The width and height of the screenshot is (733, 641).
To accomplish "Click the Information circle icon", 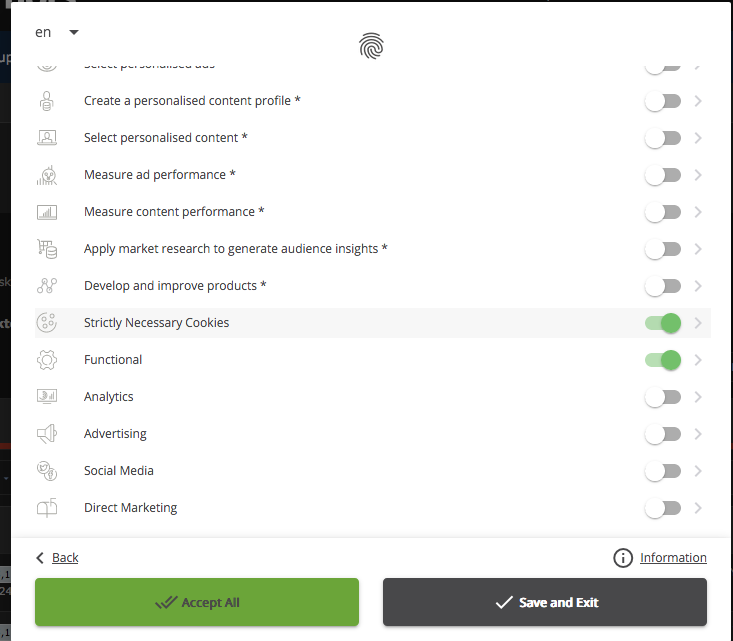I will (623, 558).
